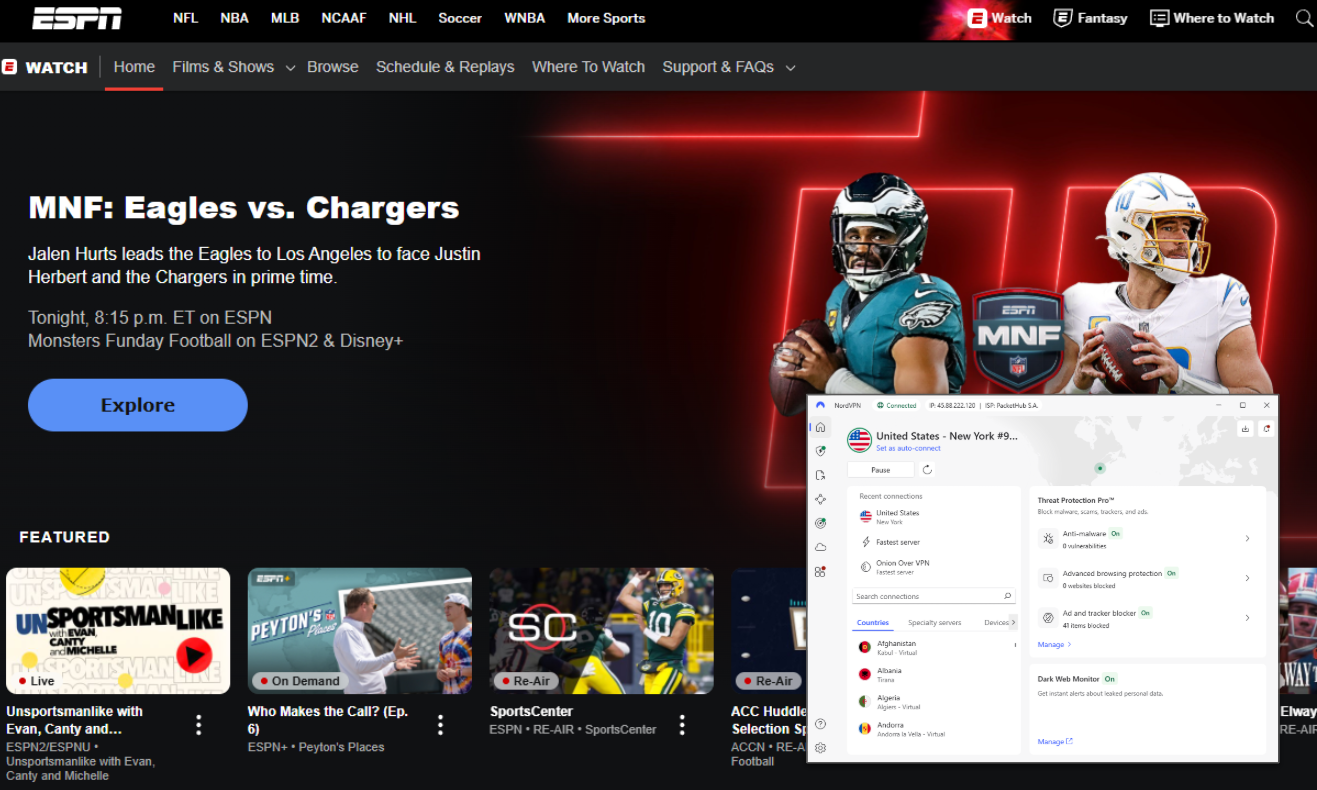Click the download icon in NordVPN window
The image size is (1317, 790).
point(1244,428)
